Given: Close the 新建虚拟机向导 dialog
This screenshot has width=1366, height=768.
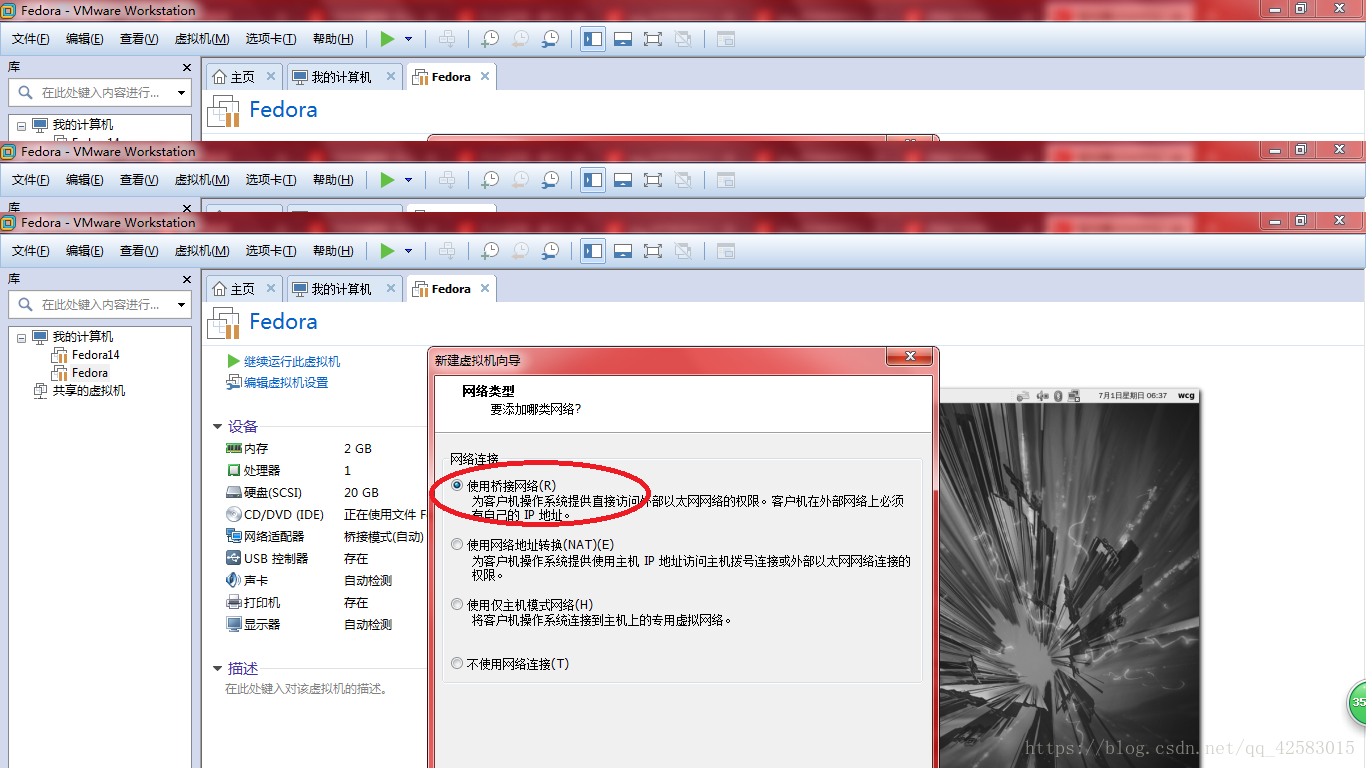Looking at the screenshot, I should [x=910, y=356].
